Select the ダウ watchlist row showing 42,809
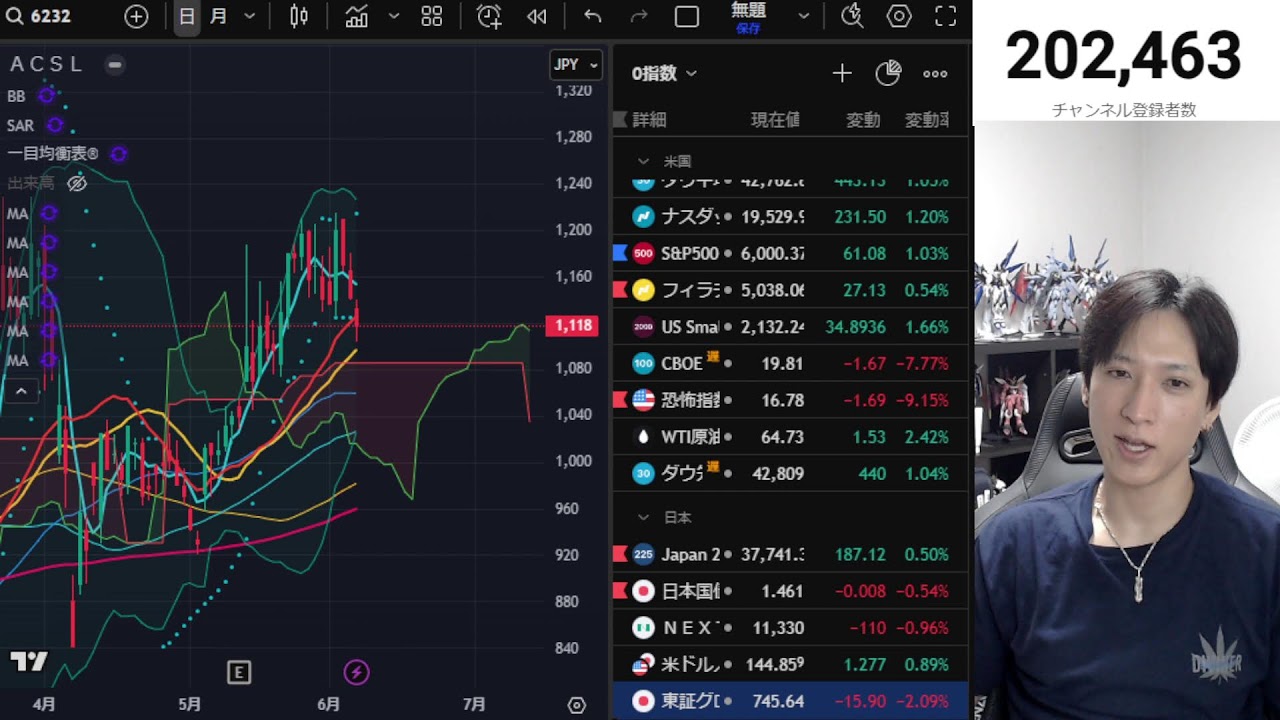Viewport: 1280px width, 720px height. [x=790, y=473]
